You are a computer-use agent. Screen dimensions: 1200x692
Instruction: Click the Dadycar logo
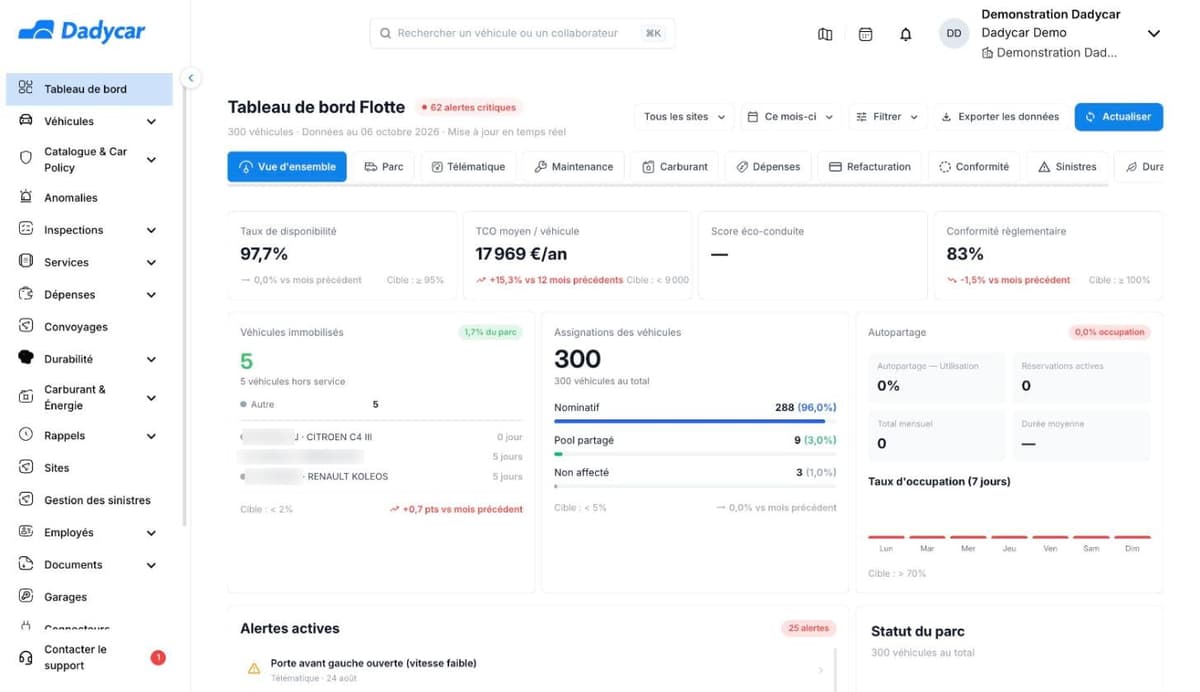pos(82,31)
